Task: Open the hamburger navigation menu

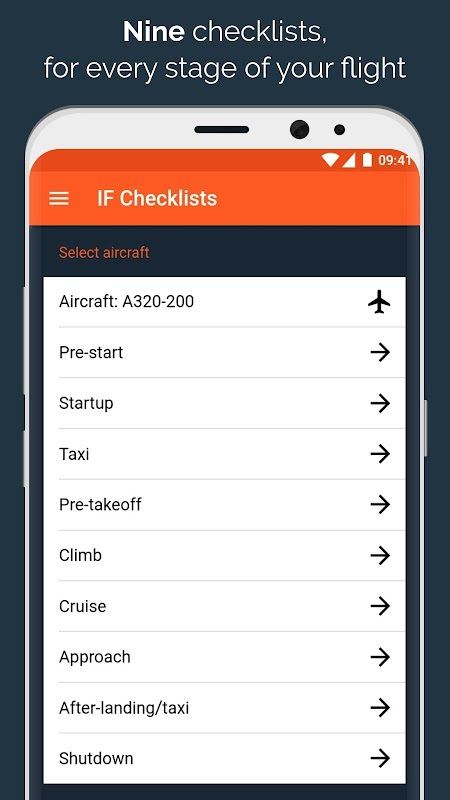Action: coord(59,198)
